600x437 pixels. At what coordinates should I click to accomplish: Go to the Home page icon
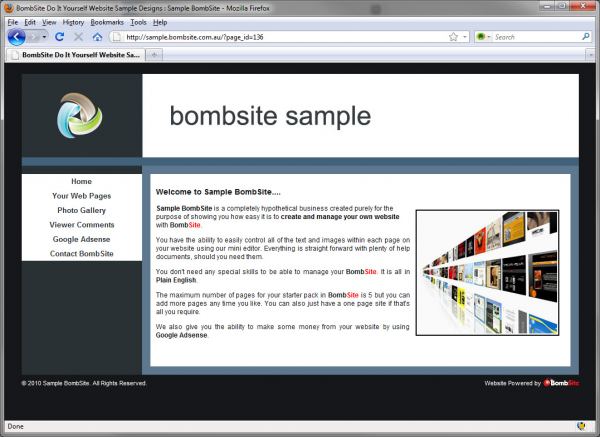point(98,37)
